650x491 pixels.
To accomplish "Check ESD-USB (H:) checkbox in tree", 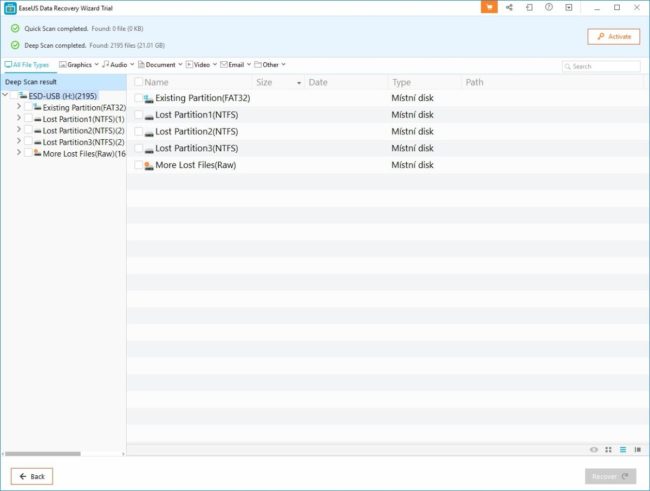I will pos(14,96).
